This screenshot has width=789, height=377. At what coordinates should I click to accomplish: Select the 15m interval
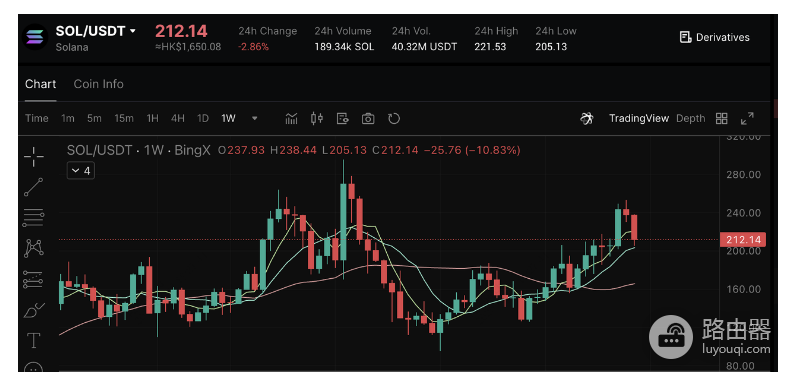(x=124, y=119)
